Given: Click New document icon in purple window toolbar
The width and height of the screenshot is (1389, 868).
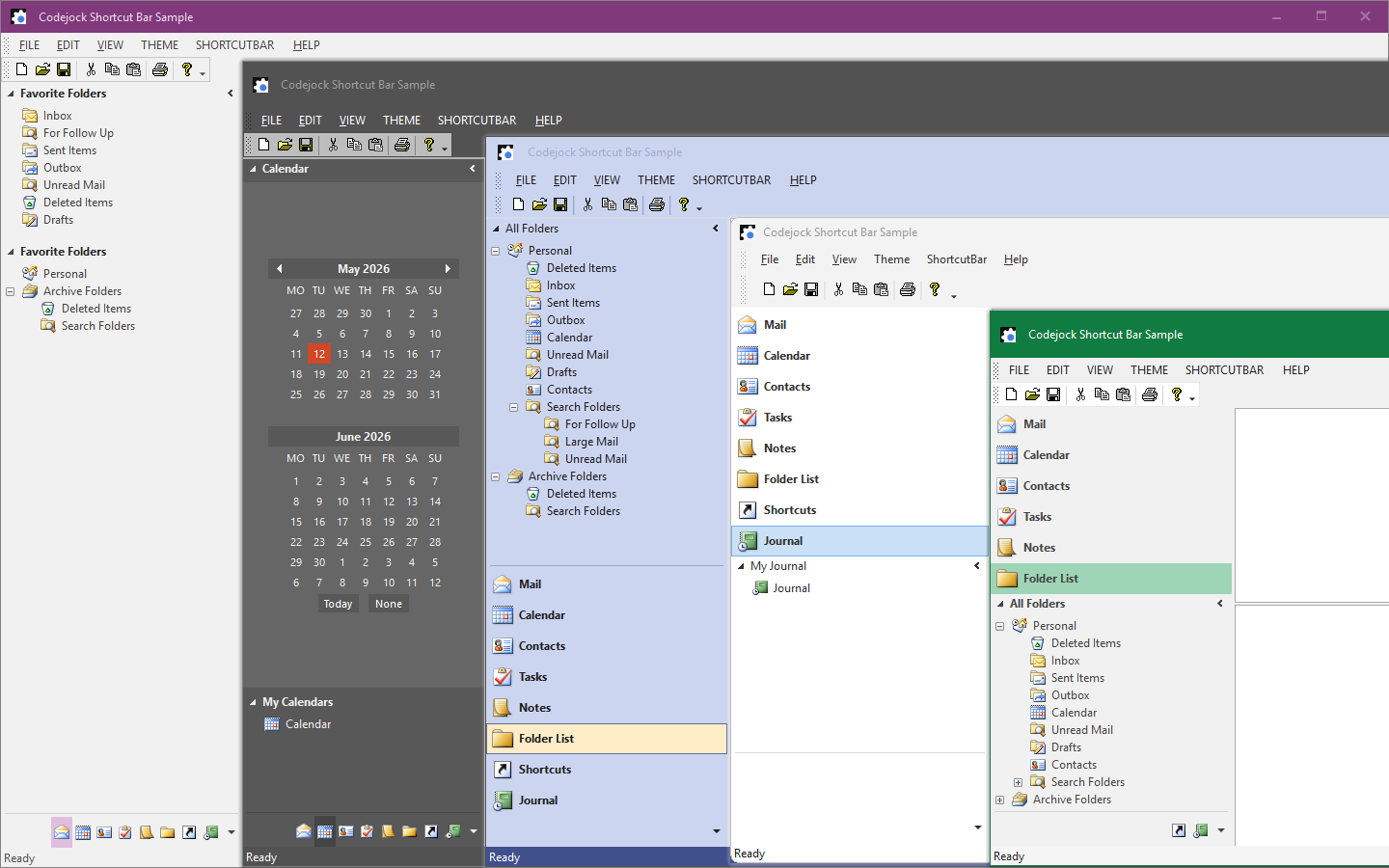Looking at the screenshot, I should click(x=21, y=69).
